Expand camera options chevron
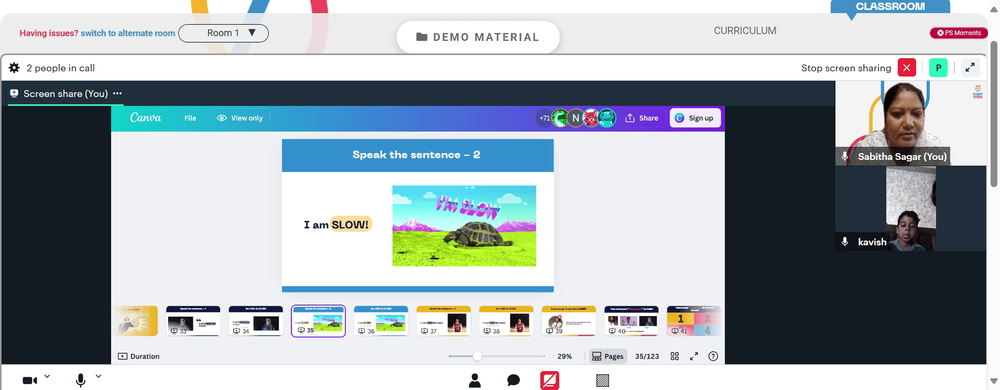The height and width of the screenshot is (390, 1000). [x=47, y=376]
